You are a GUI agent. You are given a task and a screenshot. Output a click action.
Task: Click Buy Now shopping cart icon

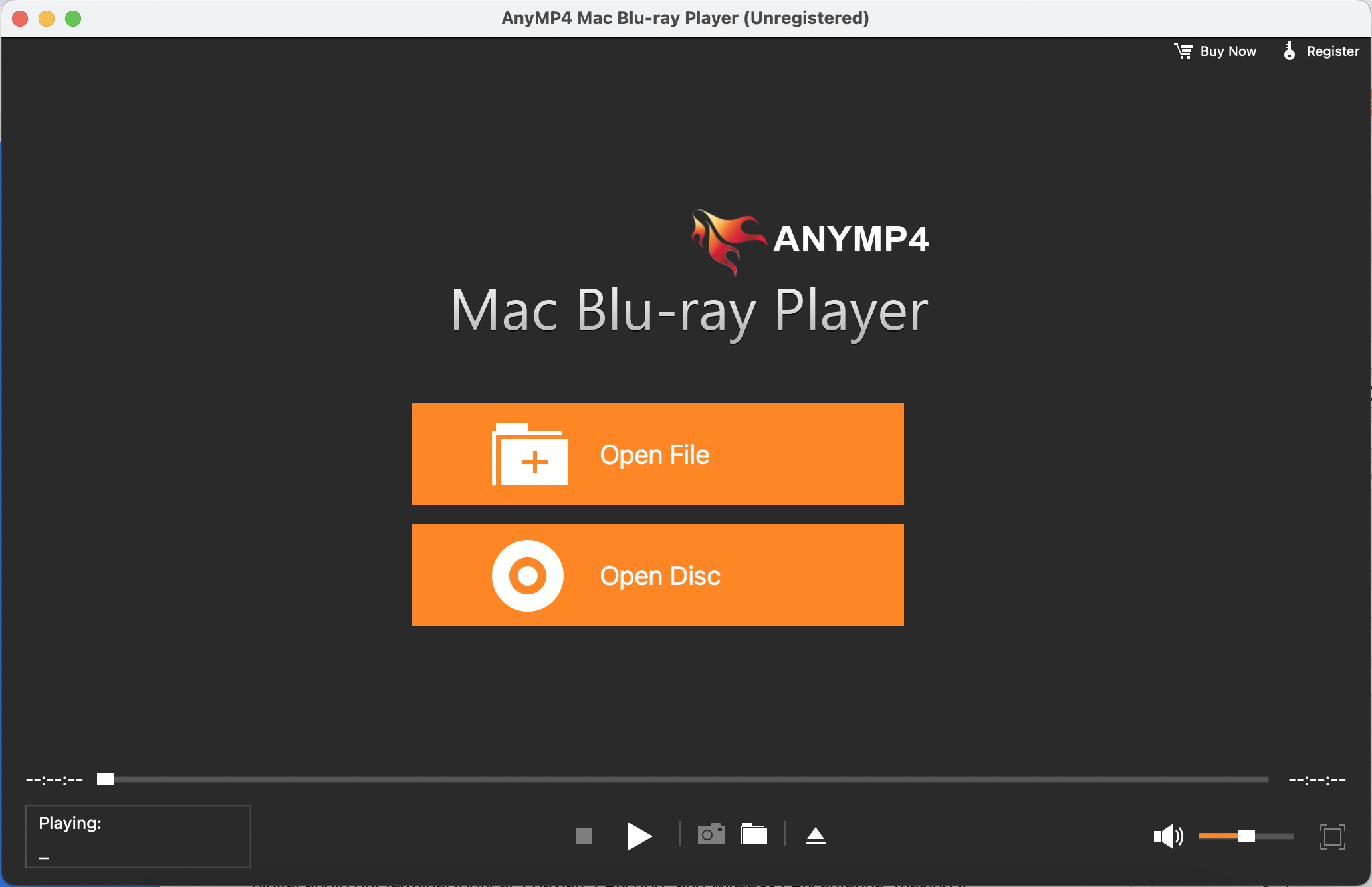click(1183, 51)
